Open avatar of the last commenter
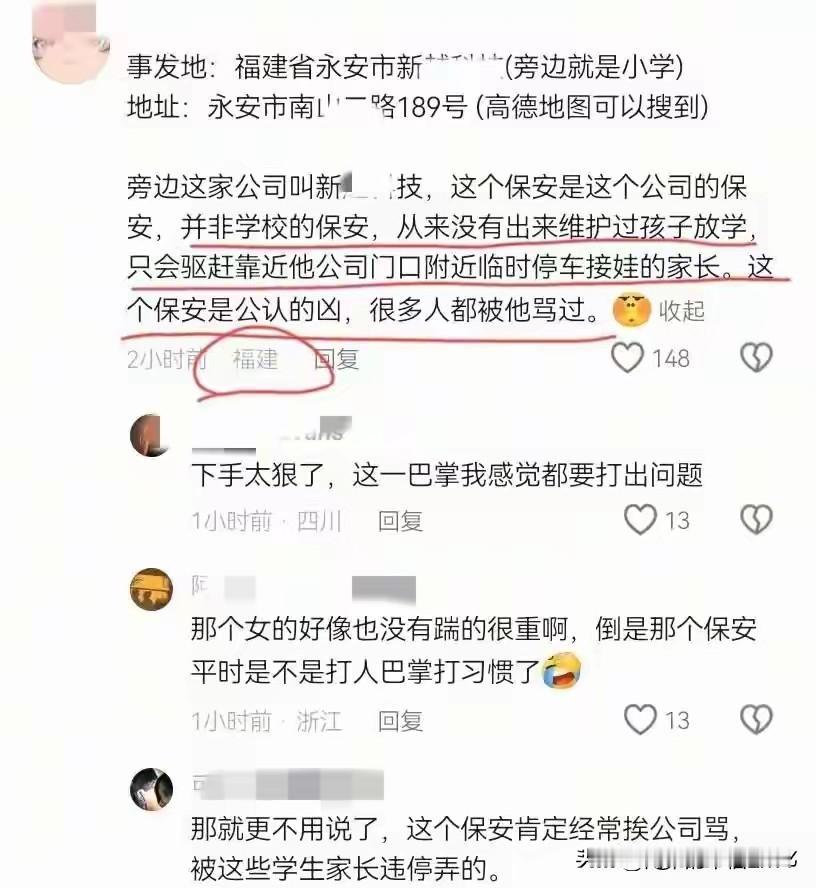This screenshot has height=888, width=816. point(151,789)
